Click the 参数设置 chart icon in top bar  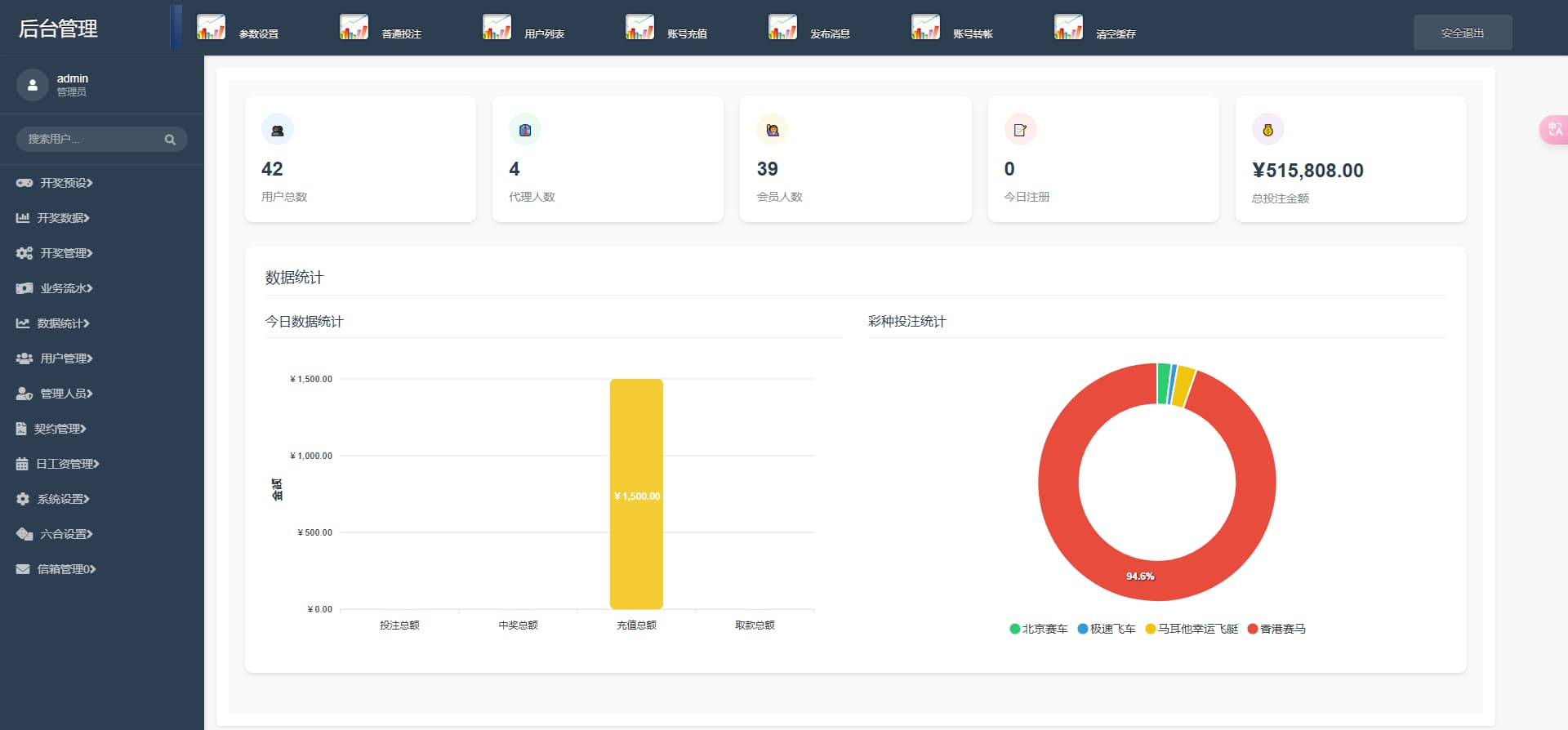click(x=211, y=27)
